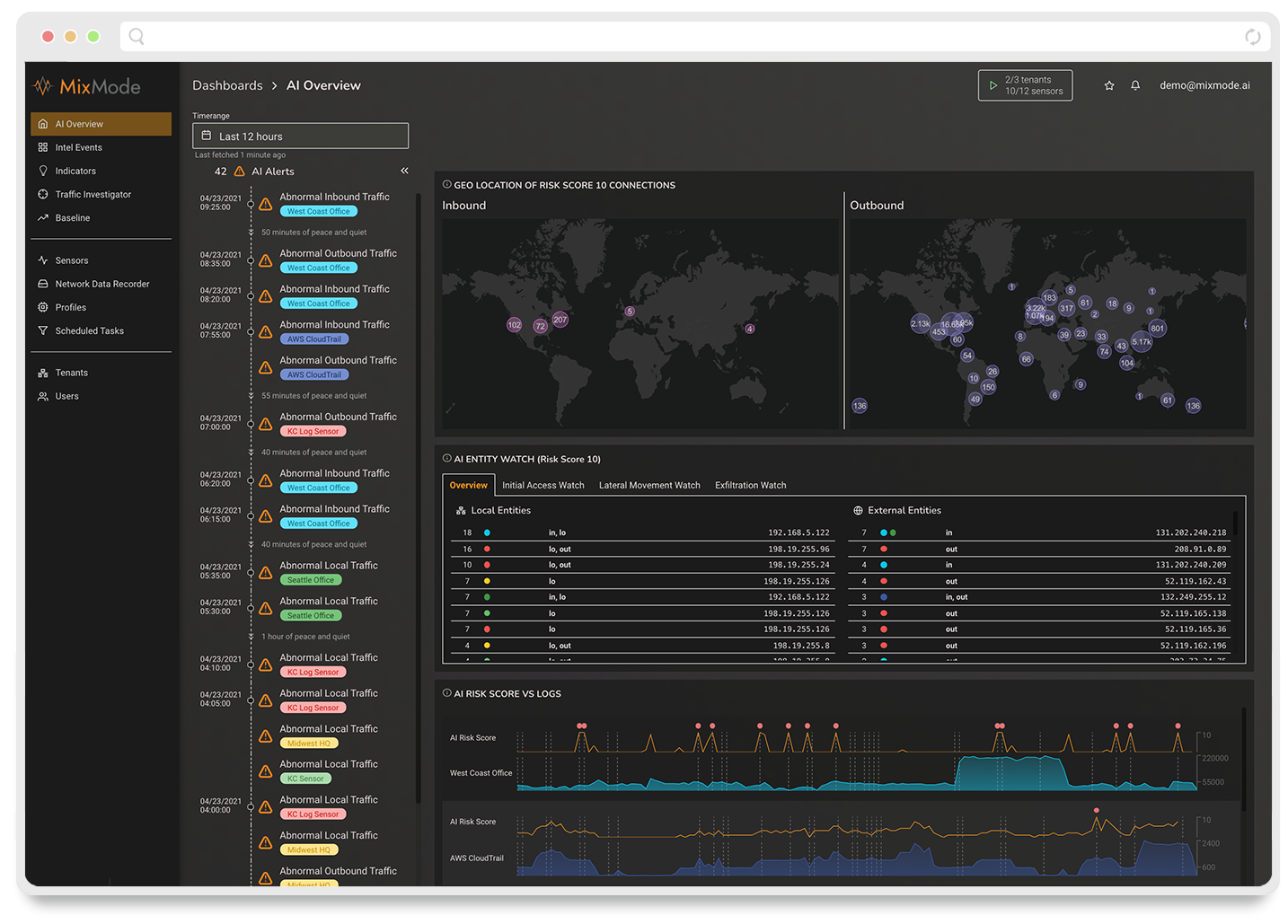Click the Network Data Recorder icon
This screenshot has height=924, width=1288.
[x=43, y=284]
